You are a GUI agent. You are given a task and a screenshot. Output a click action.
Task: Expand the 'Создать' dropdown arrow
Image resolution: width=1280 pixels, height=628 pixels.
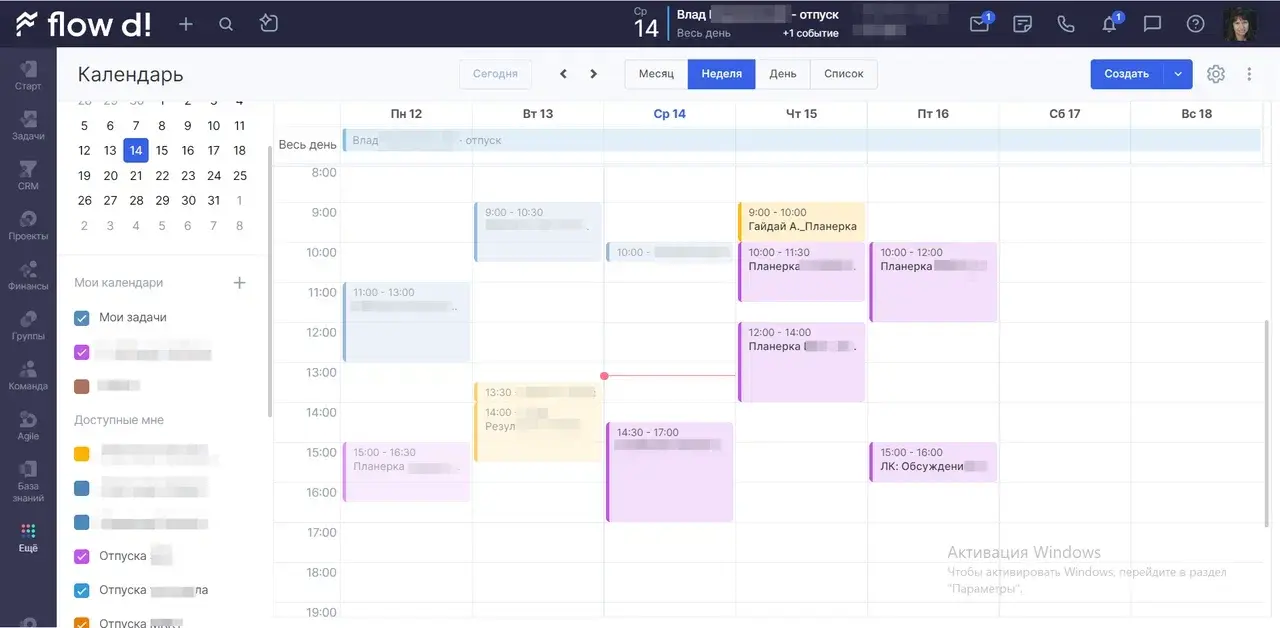(1178, 74)
